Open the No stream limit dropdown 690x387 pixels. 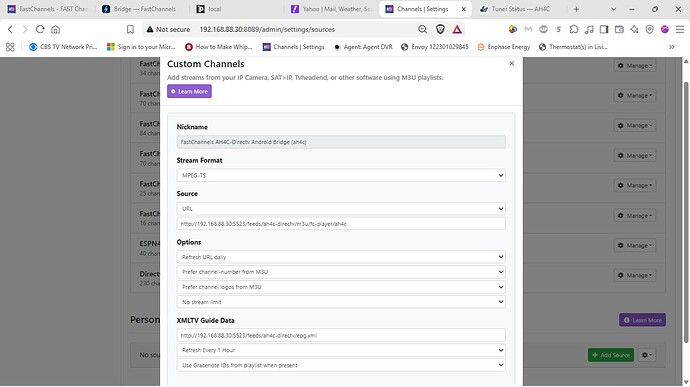coord(341,302)
